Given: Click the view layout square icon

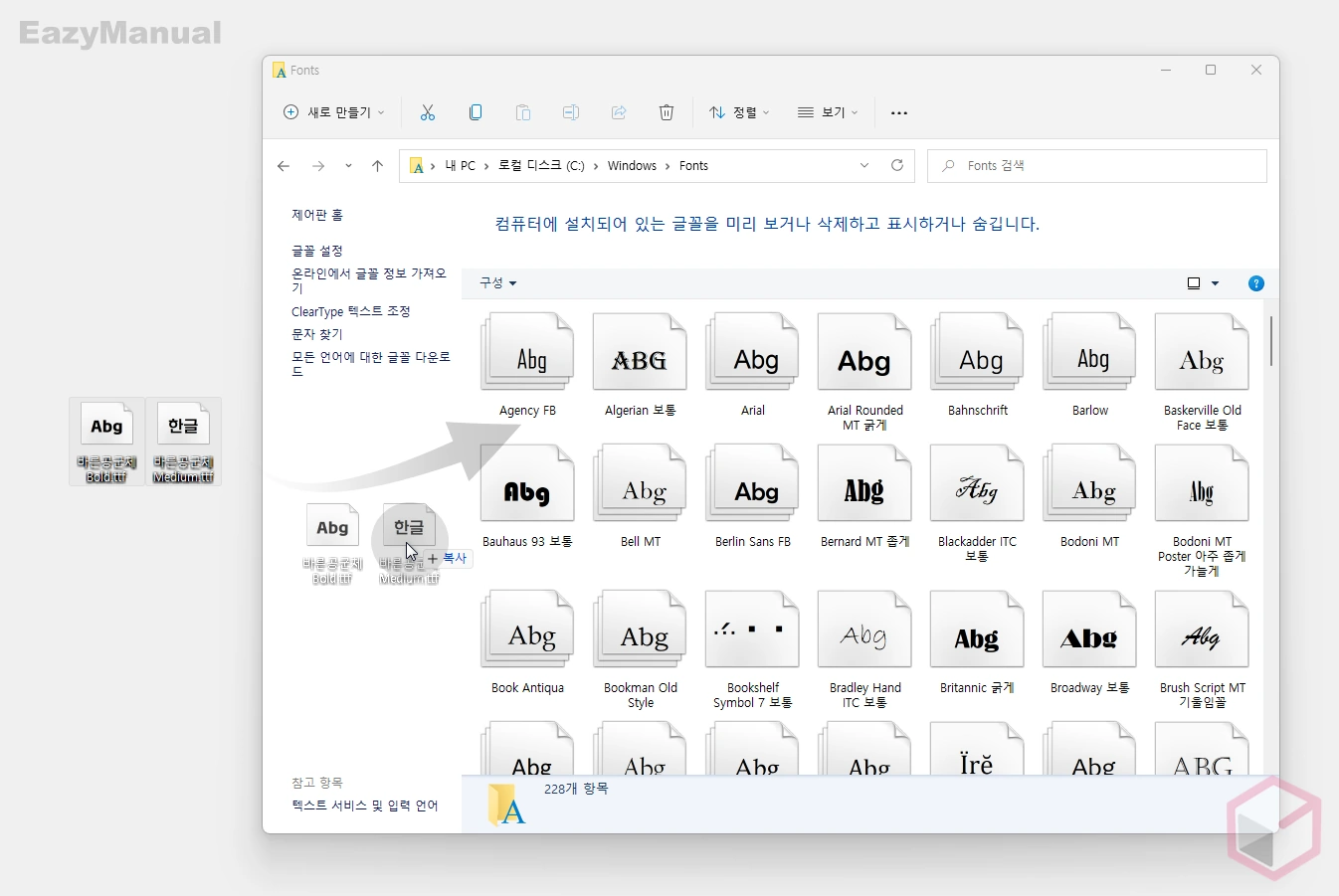Looking at the screenshot, I should (x=1194, y=283).
